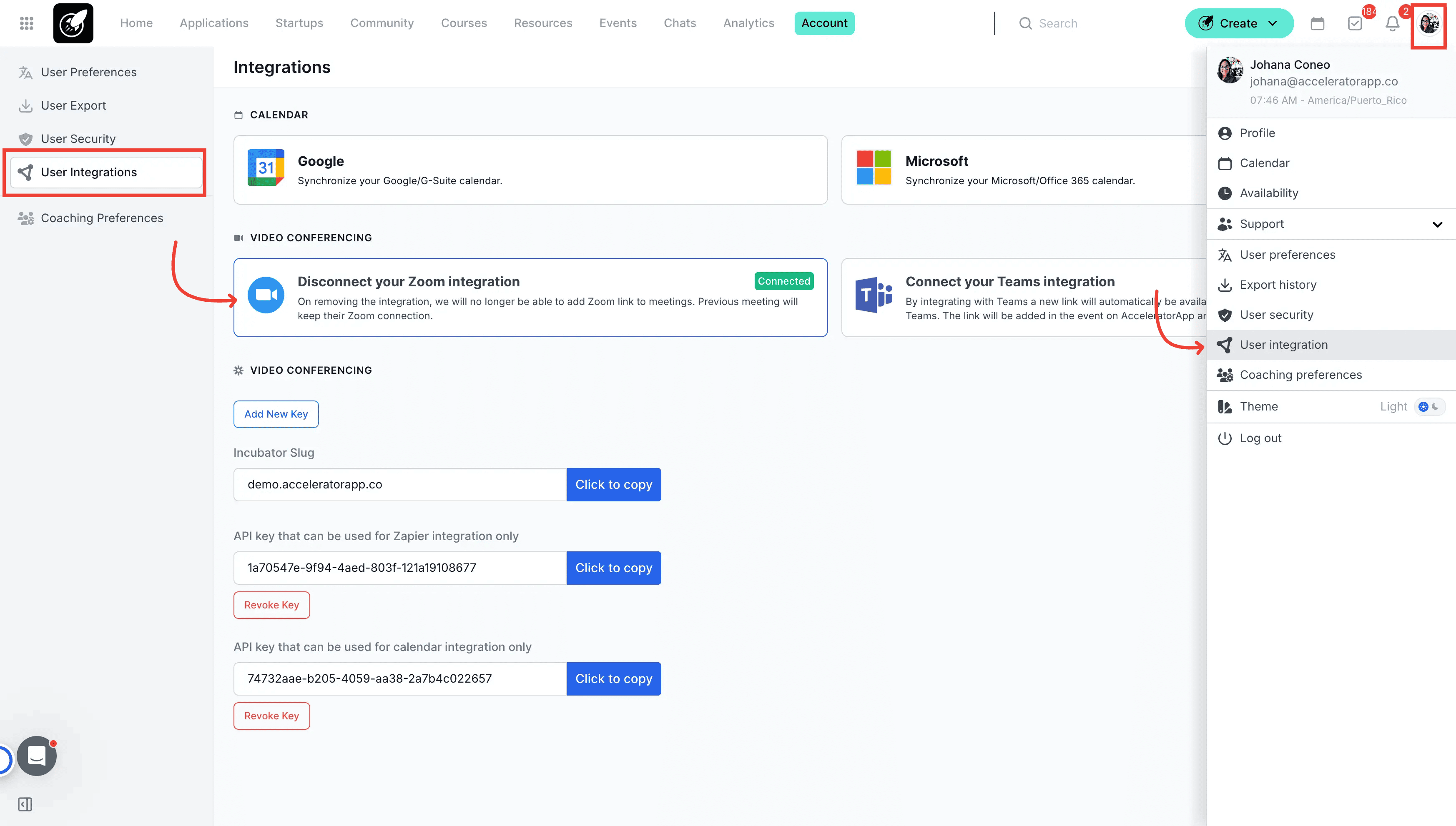Viewport: 1456px width, 826px height.
Task: Open the tasks checkbox icon with badge
Action: click(1355, 23)
